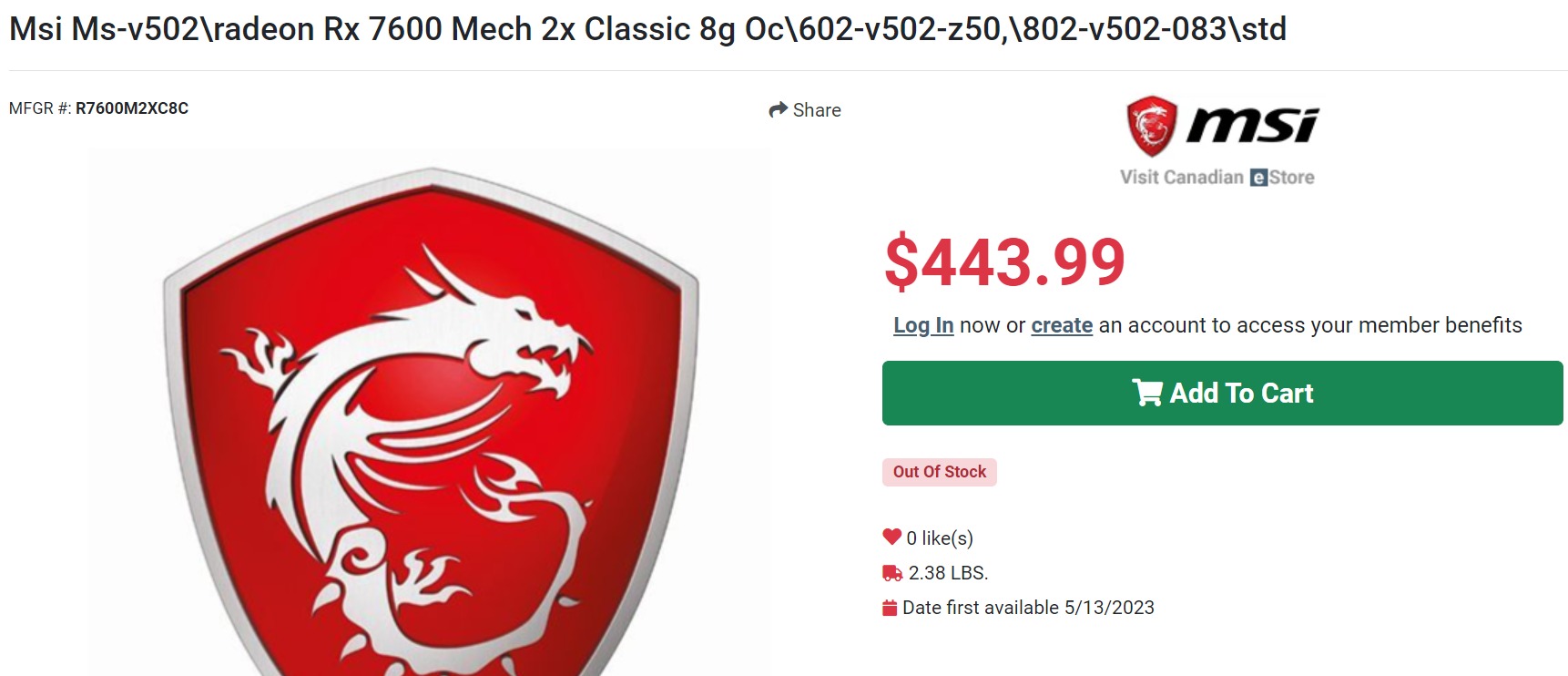Click the small MSI dragon shield logo
Screen dimensions: 1568x676
point(1152,126)
